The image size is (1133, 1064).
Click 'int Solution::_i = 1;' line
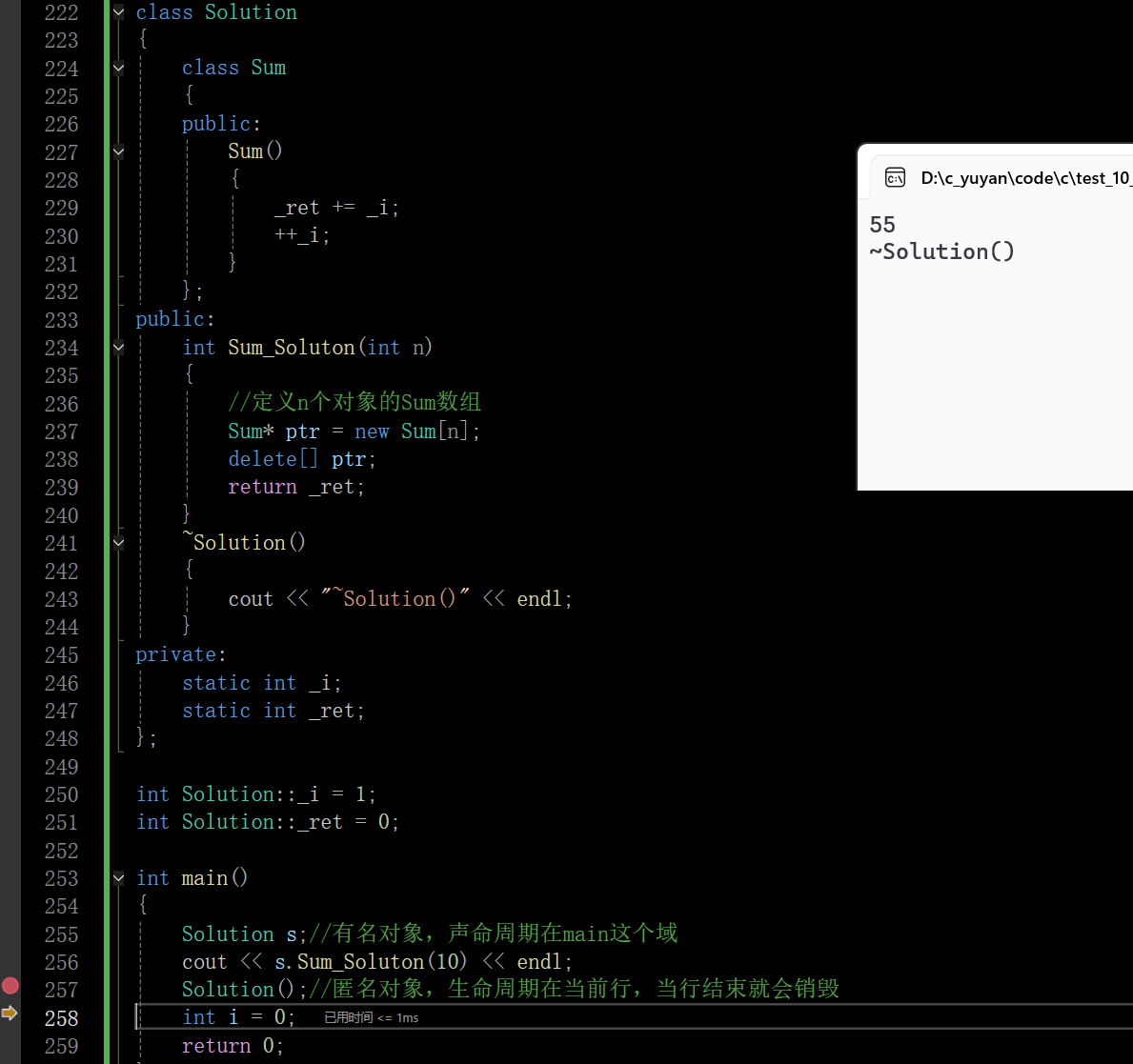pos(255,794)
